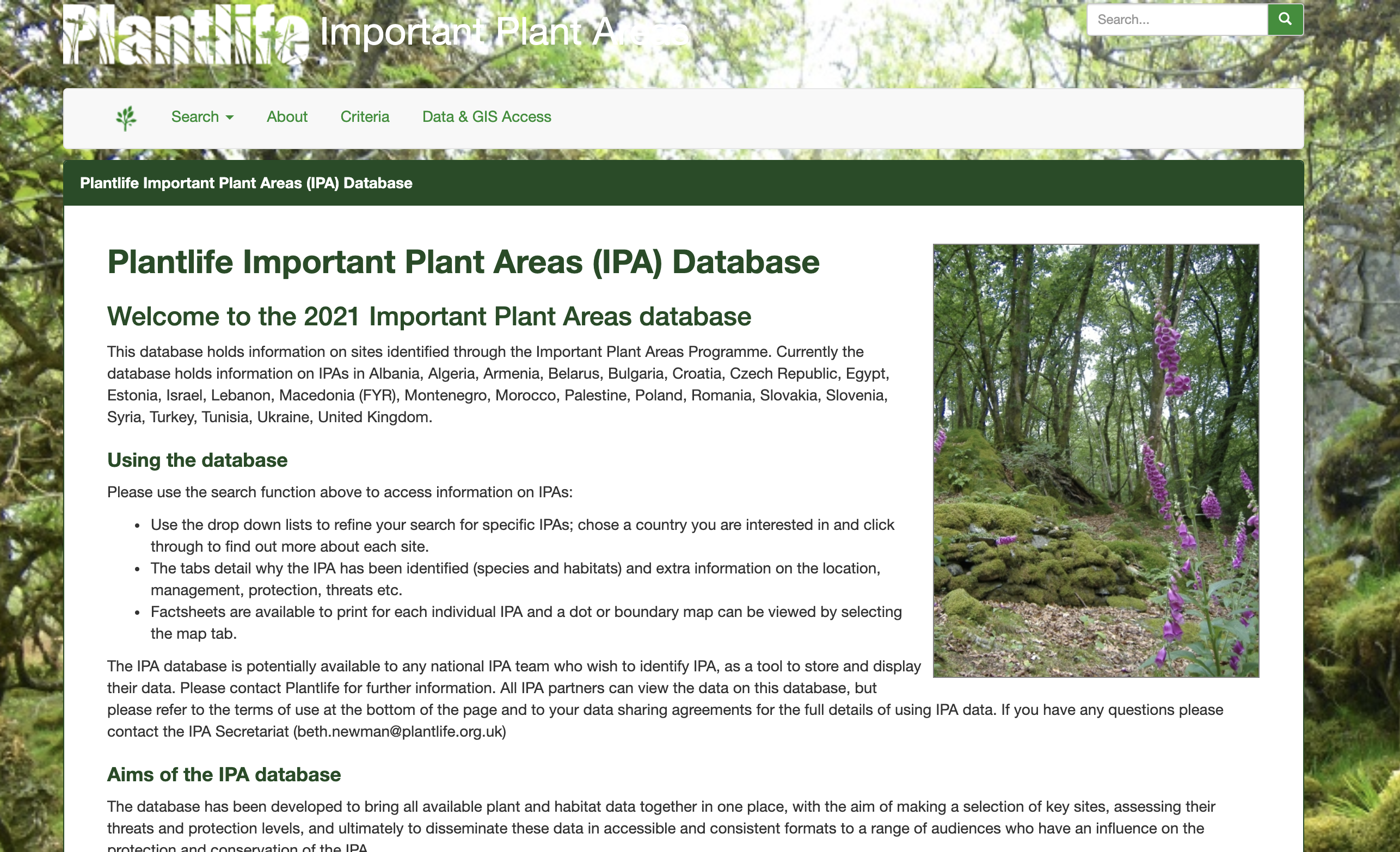This screenshot has height=852, width=1400.
Task: Click the Welcome to the 2021 heading
Action: (429, 317)
